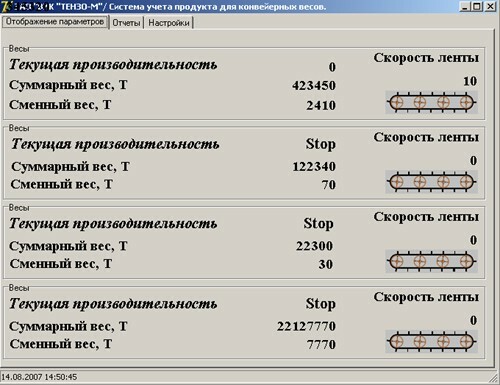The width and height of the screenshot is (500, 385).
Task: Click the conveyor belt icon in second scale panel
Action: point(431,182)
